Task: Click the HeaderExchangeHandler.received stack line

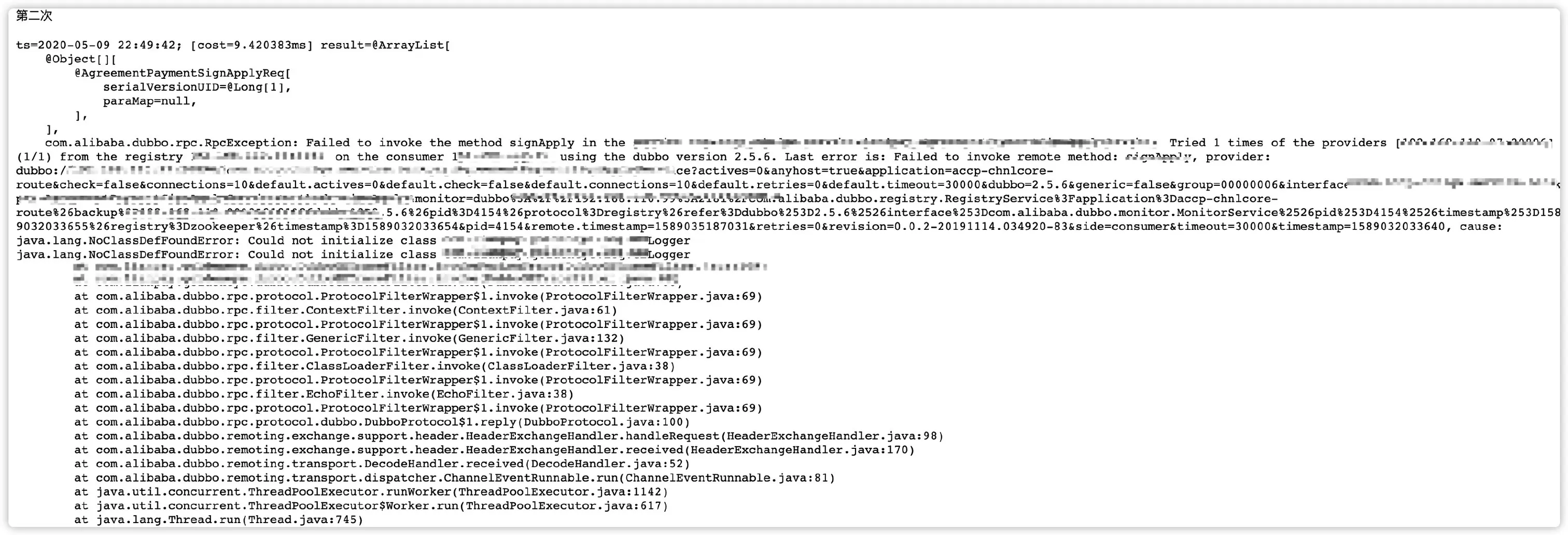Action: [494, 450]
